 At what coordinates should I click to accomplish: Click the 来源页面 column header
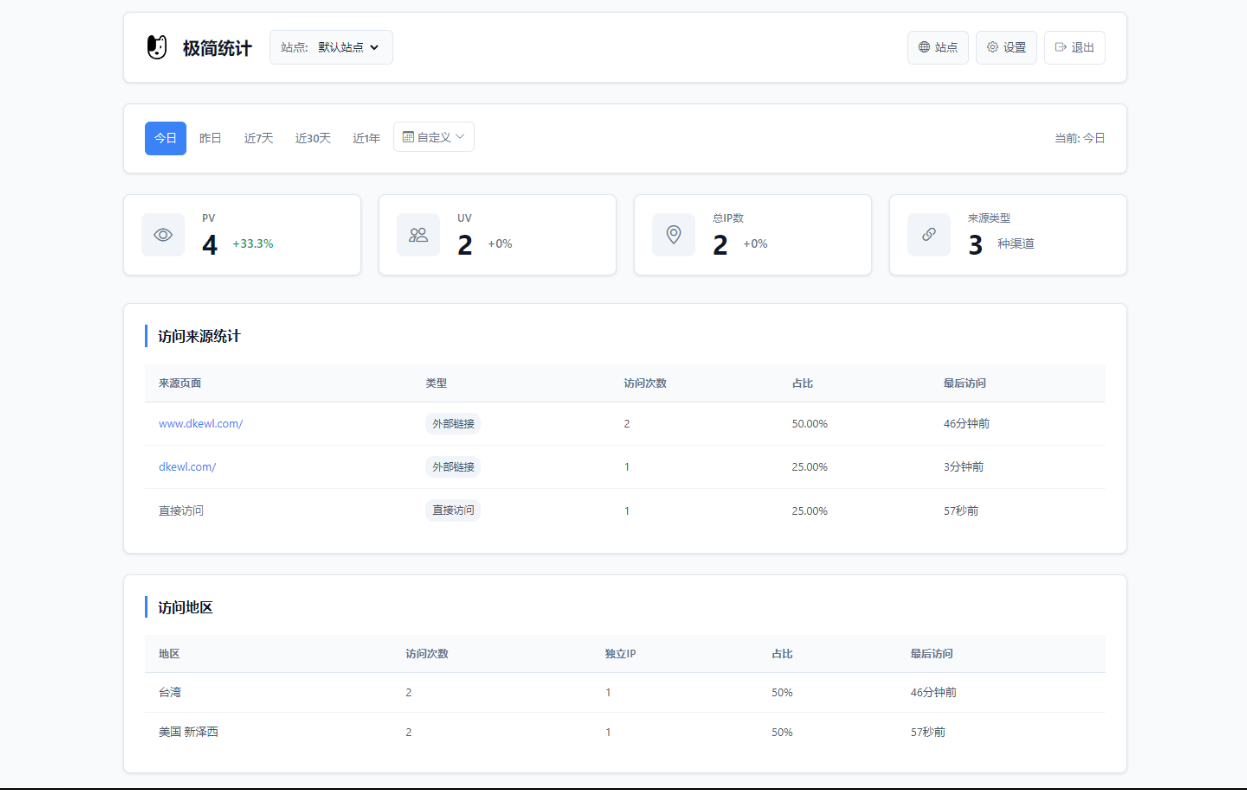[180, 383]
